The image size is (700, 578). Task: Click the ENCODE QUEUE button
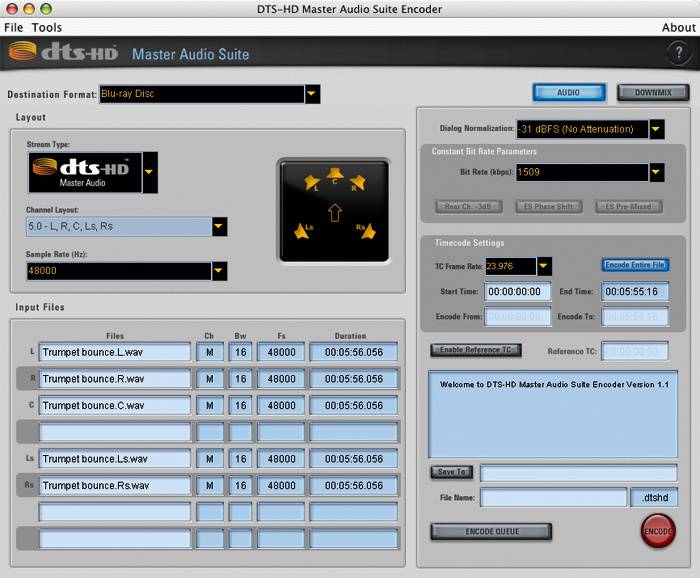click(x=492, y=532)
